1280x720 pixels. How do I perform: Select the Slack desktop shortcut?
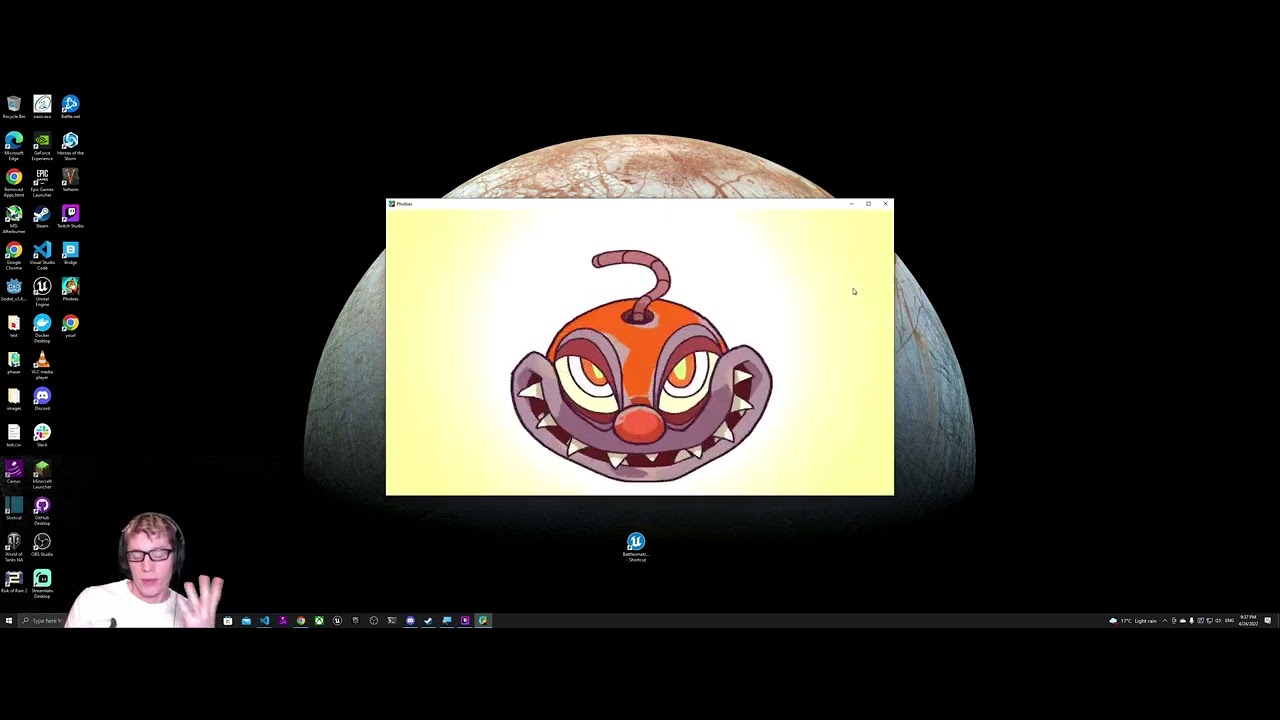[42, 436]
